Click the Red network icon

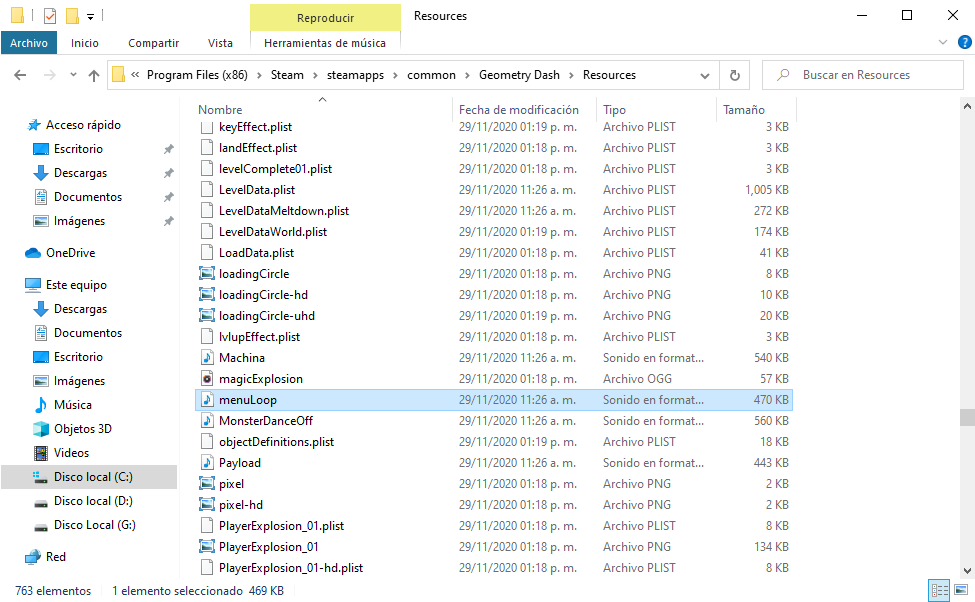point(32,557)
